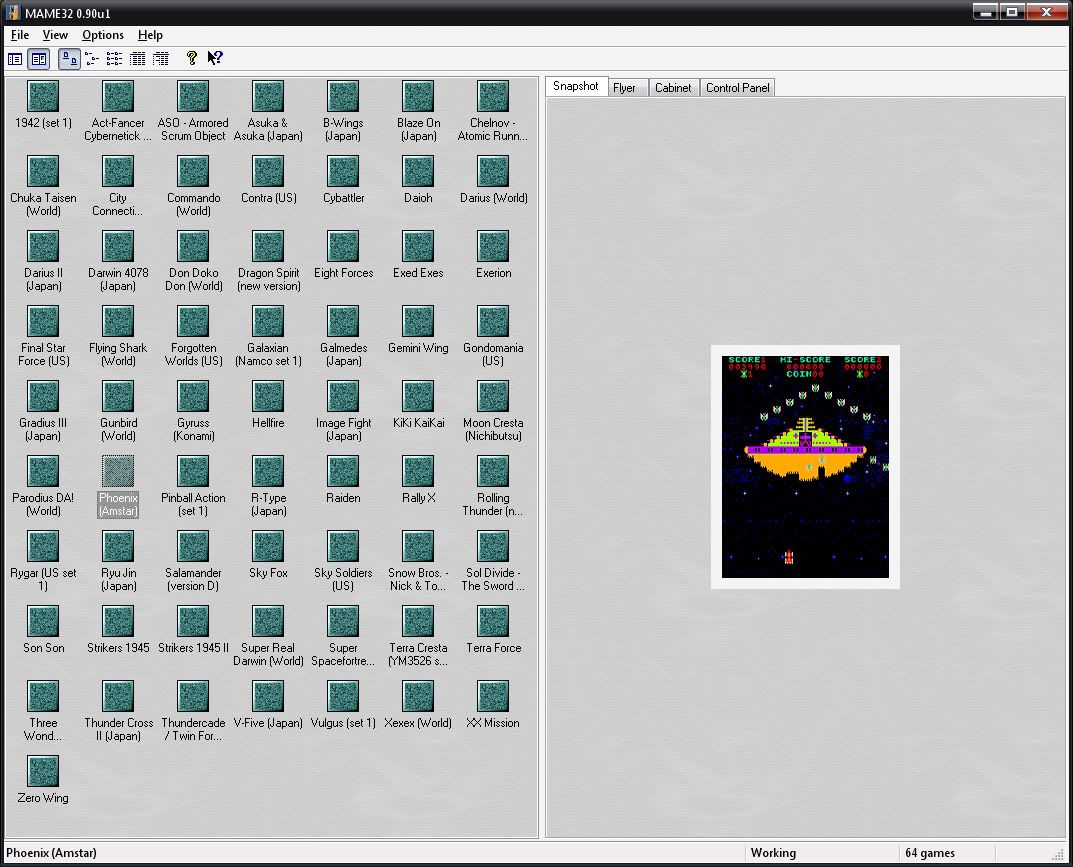This screenshot has height=867, width=1073.
Task: Open the View menu
Action: click(55, 35)
